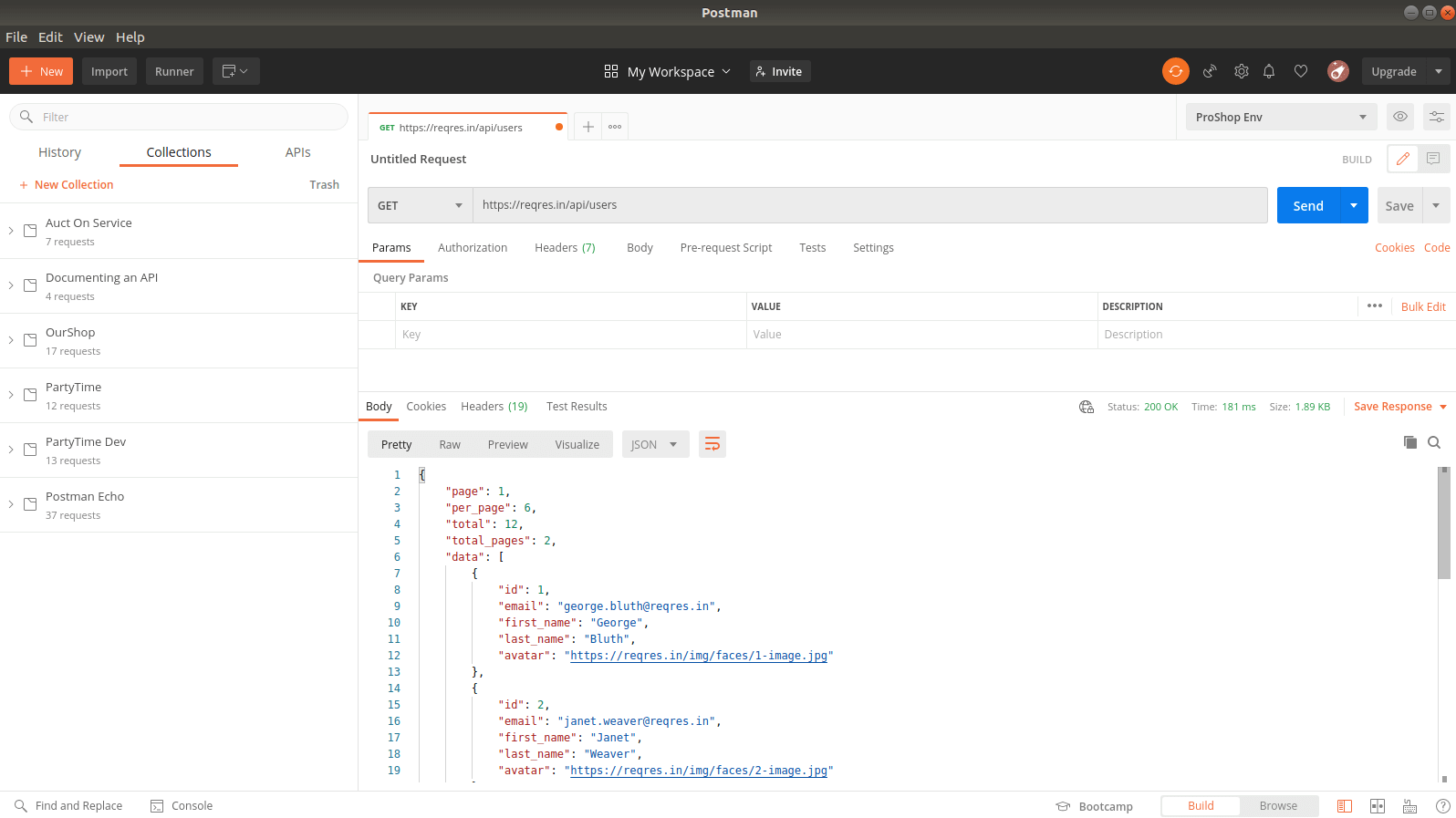Click the network globe icon near Status
The width and height of the screenshot is (1456, 818).
click(x=1087, y=407)
